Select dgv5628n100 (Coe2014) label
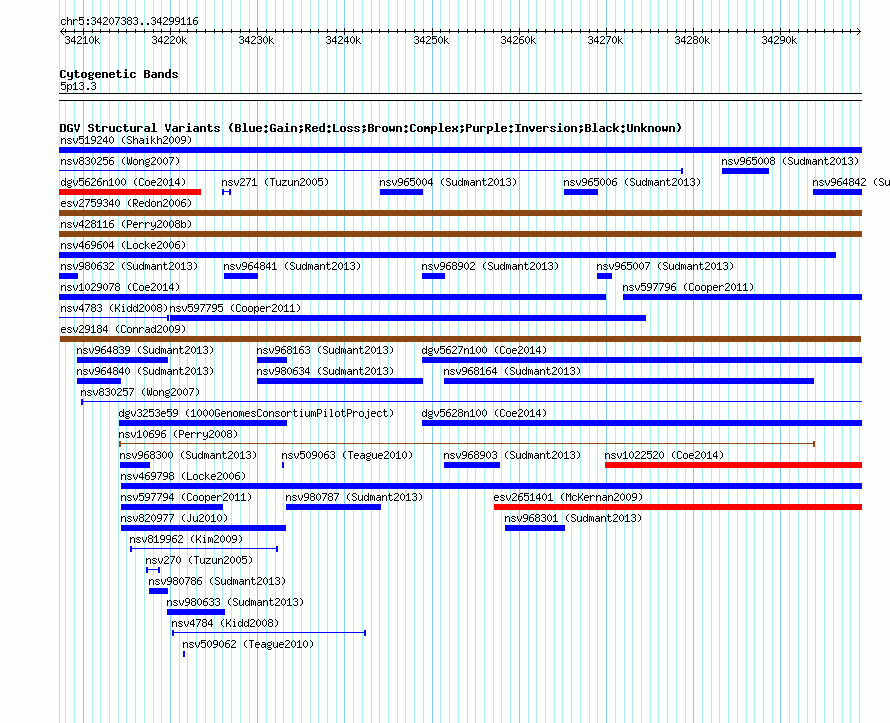Screen dimensions: 890x723 (x=484, y=413)
